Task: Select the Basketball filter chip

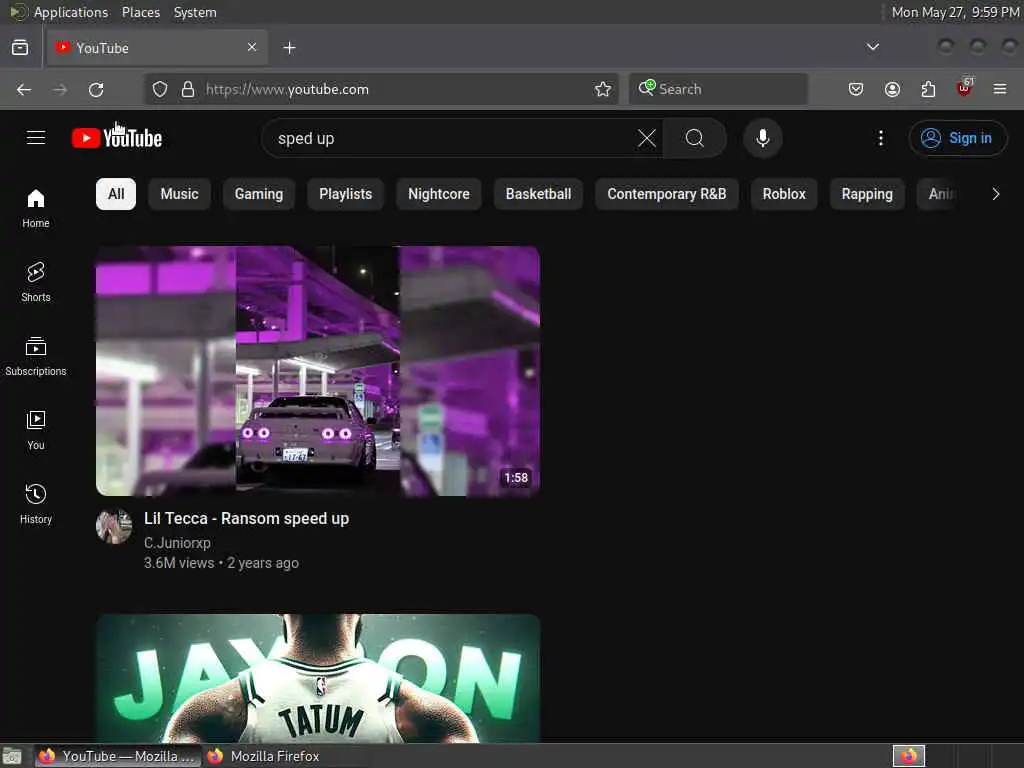Action: pyautogui.click(x=539, y=194)
